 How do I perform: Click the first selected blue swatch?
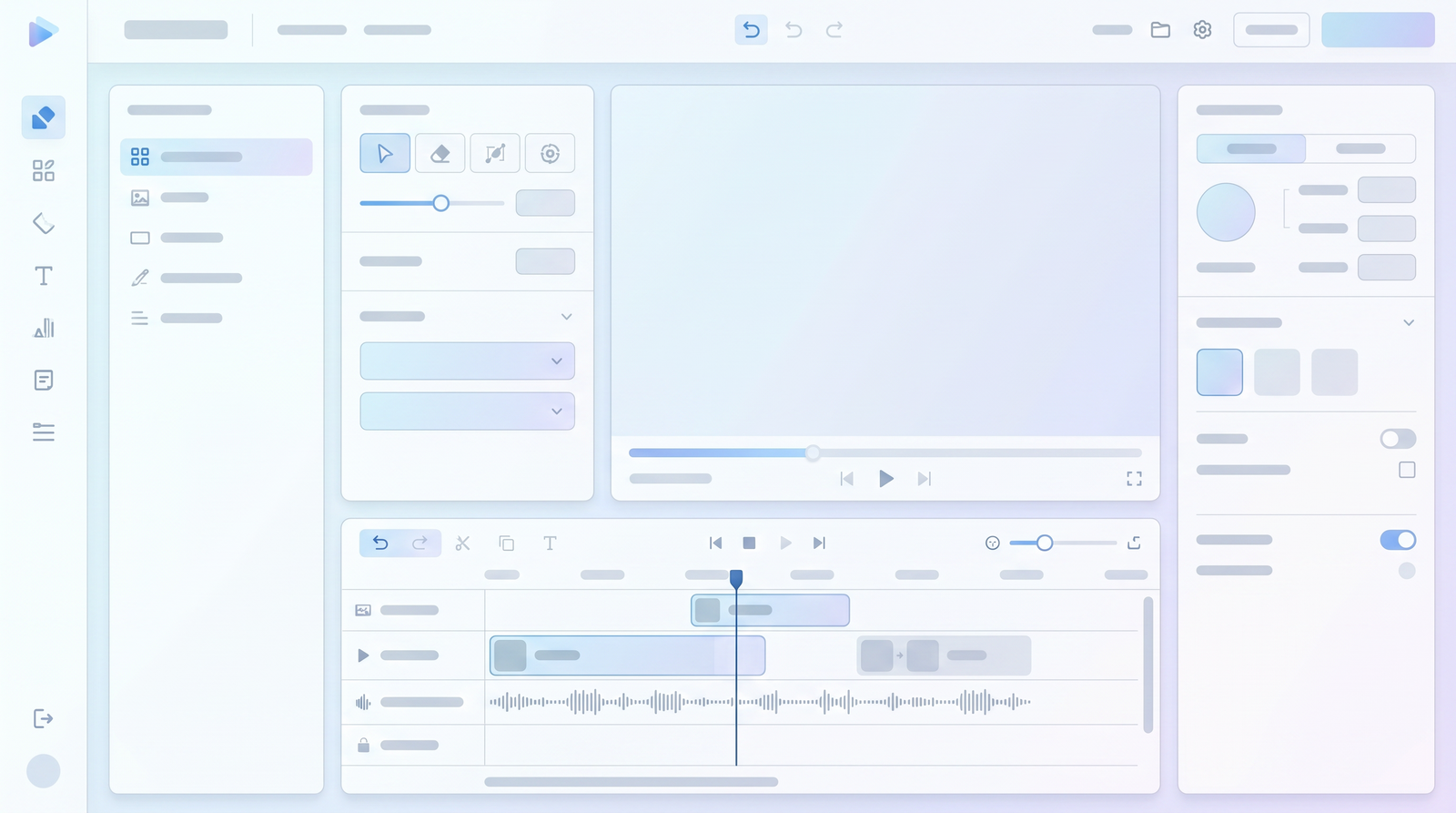1219,372
